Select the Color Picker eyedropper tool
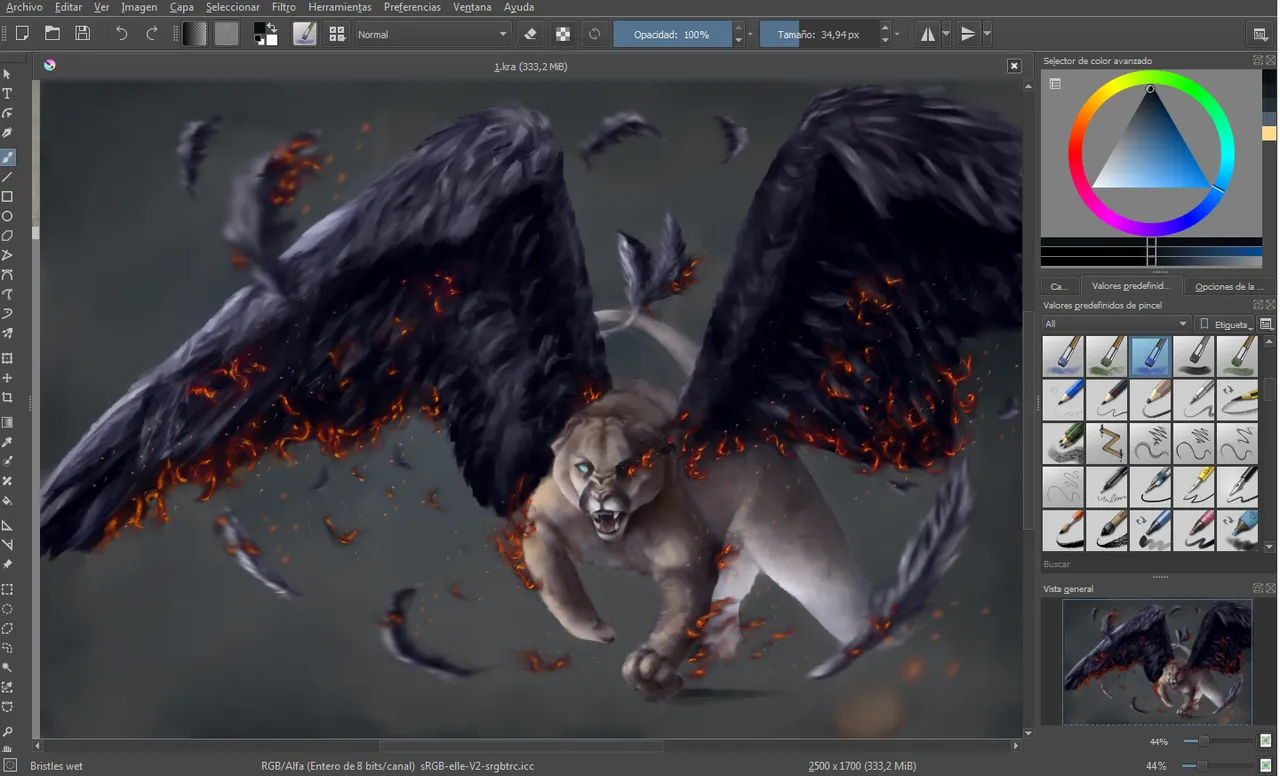 coord(7,442)
